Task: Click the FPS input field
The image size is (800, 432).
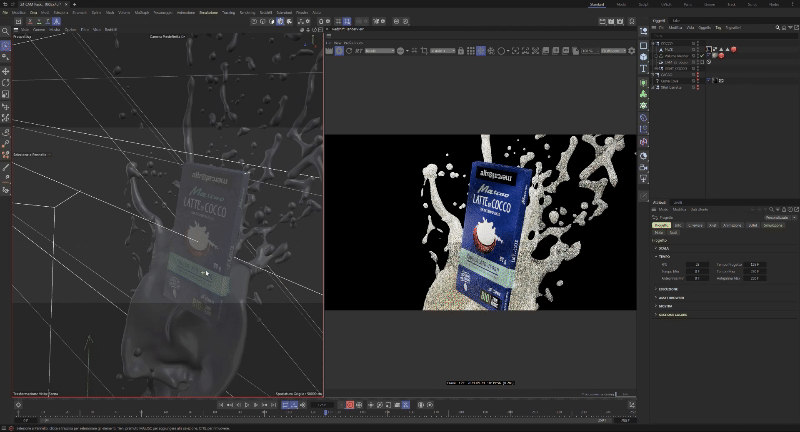Action: click(x=697, y=265)
